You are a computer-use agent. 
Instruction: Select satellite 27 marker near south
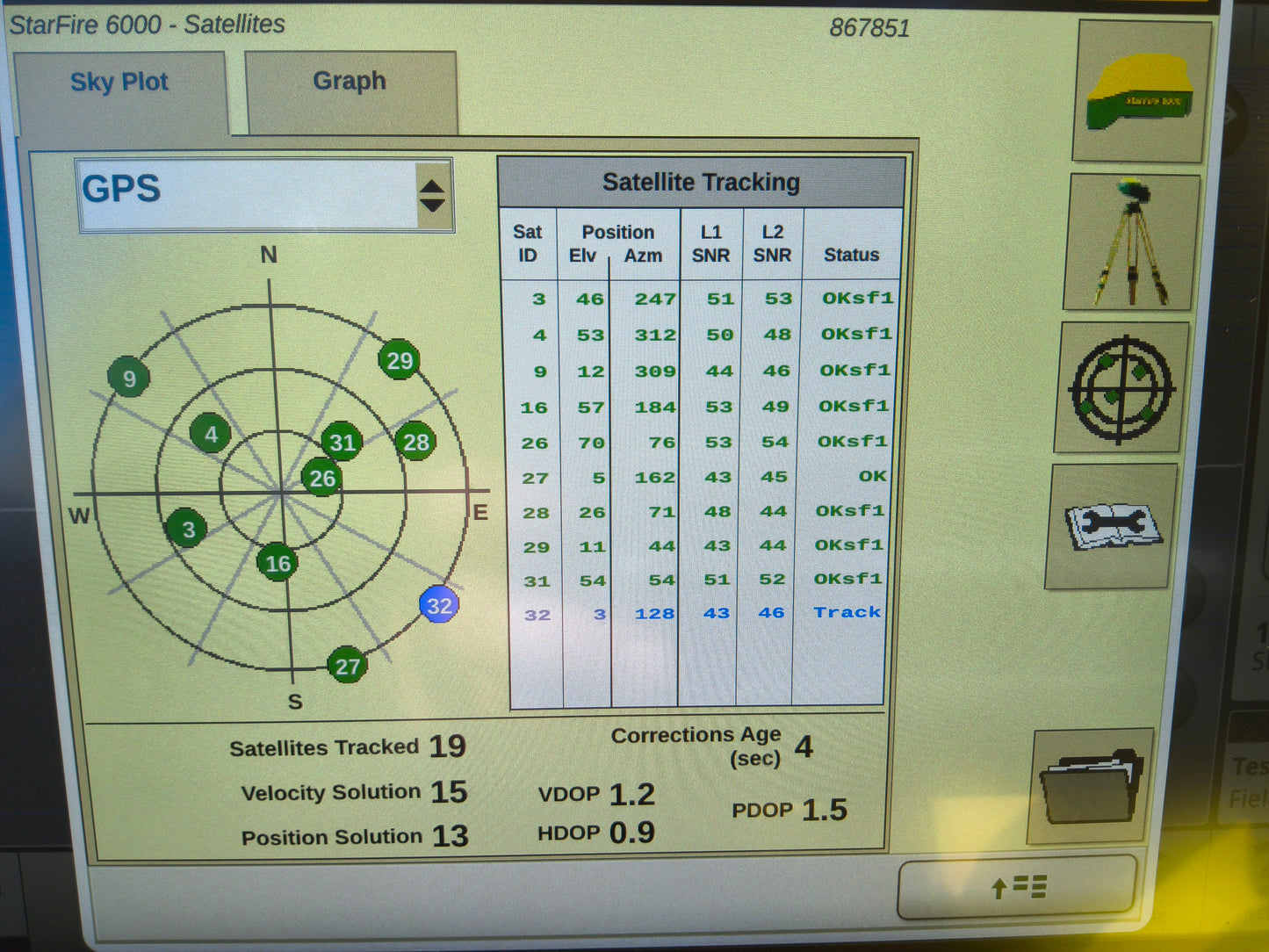349,665
